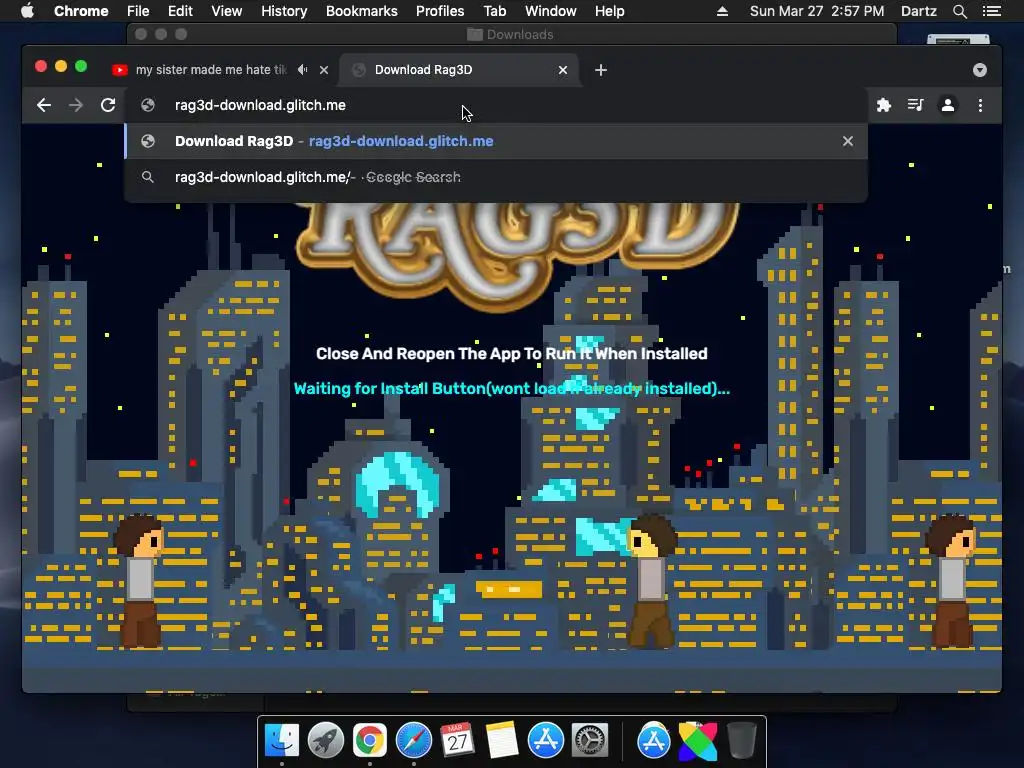
Task: Reload the current page
Action: click(108, 105)
